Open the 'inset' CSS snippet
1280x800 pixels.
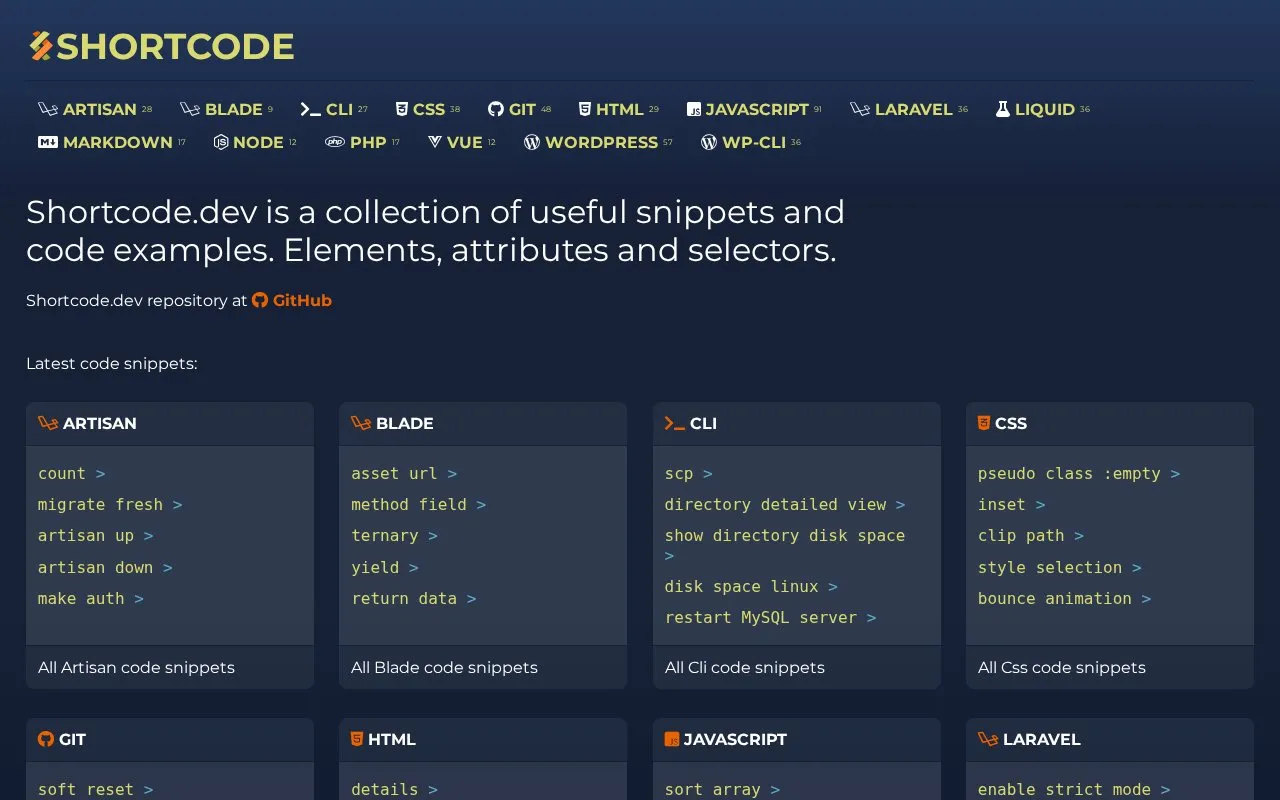(1012, 505)
